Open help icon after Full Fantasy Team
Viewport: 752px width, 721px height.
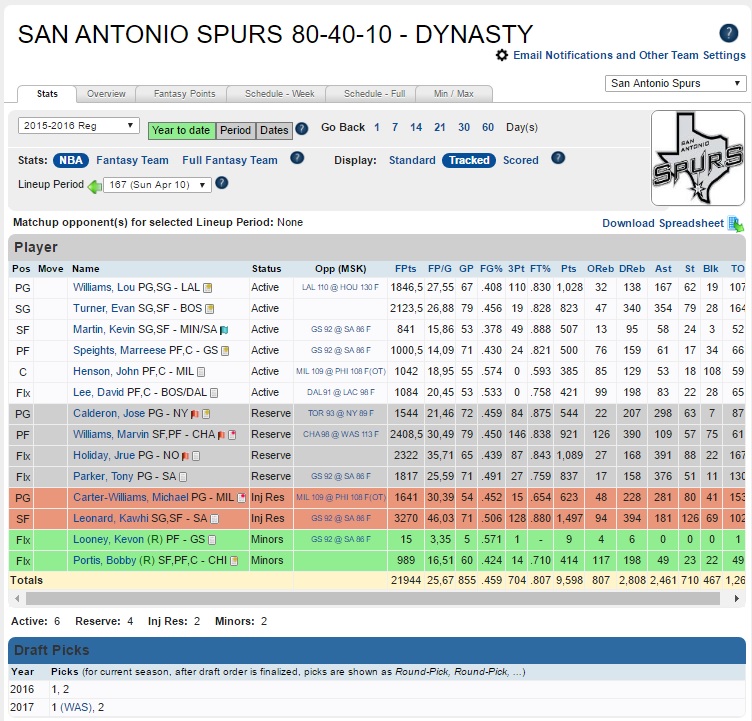297,158
